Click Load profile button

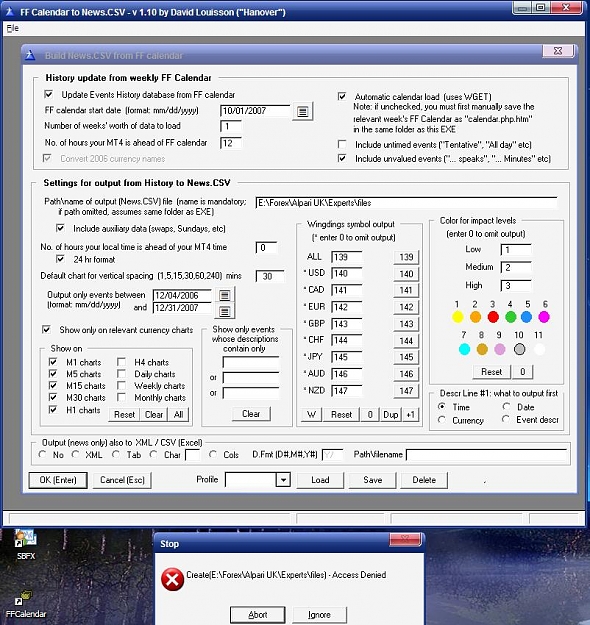(x=320, y=480)
